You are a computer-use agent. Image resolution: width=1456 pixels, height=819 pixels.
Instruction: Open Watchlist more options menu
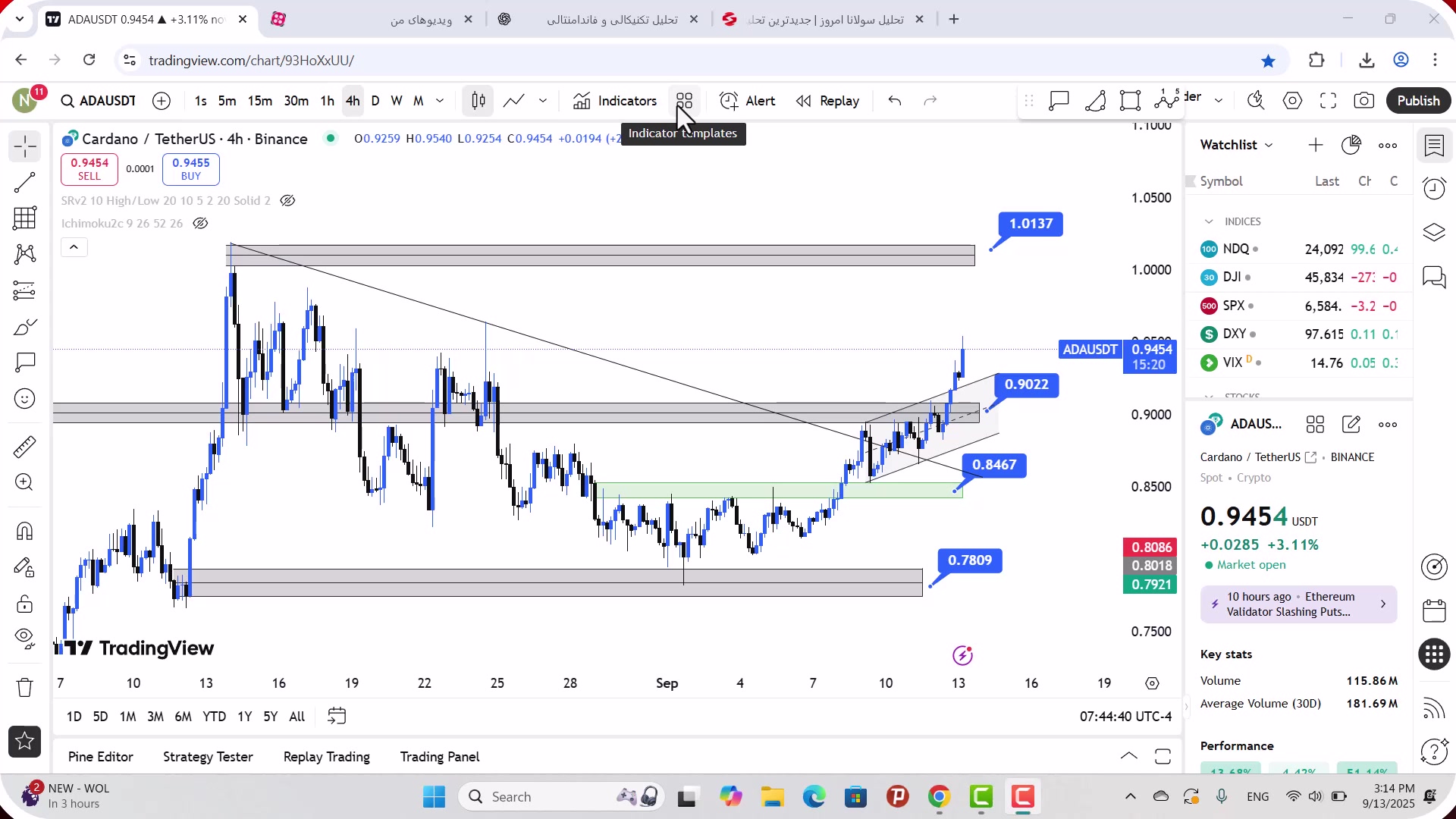point(1388,145)
